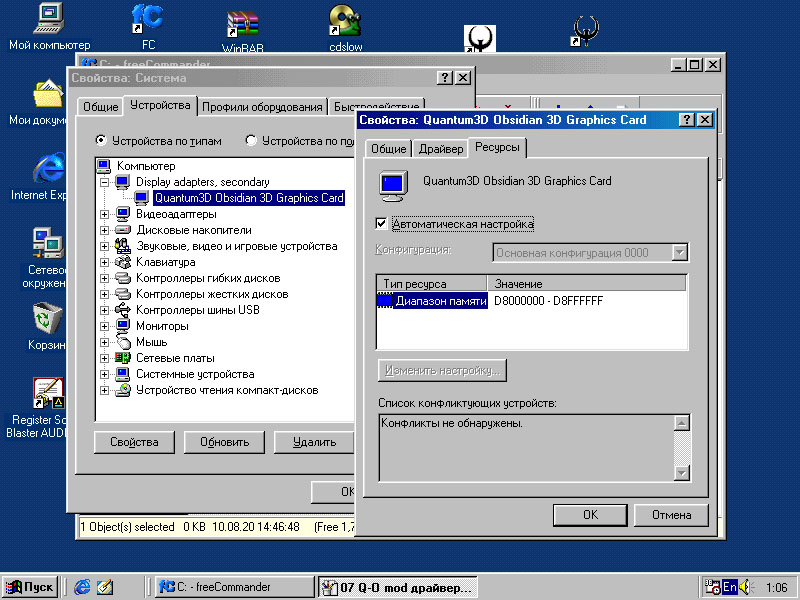Switch to freeCommander taskbar button
The height and width of the screenshot is (600, 800).
click(x=235, y=587)
